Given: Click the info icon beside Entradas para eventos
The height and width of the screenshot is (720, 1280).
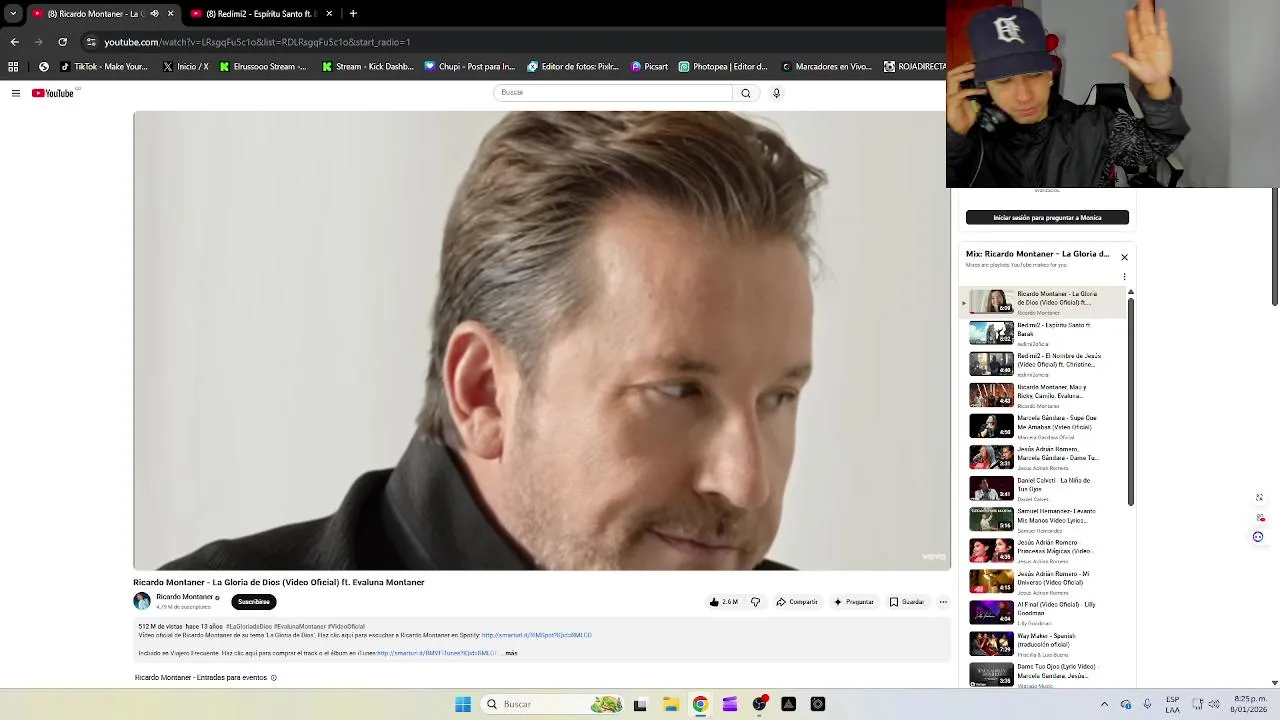Looking at the screenshot, I should click(x=274, y=678).
